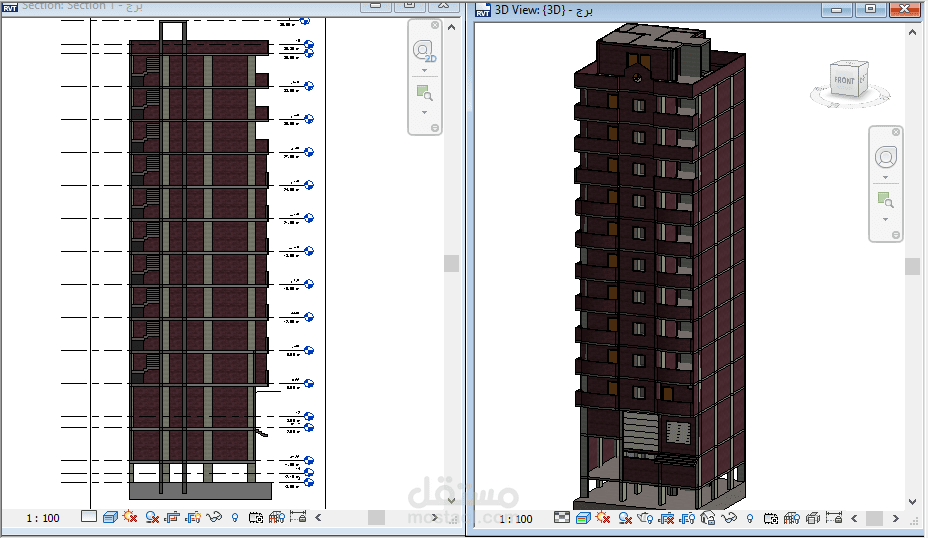This screenshot has height=538, width=928.
Task: Toggle Crop View in Section view
Action: pos(172,517)
